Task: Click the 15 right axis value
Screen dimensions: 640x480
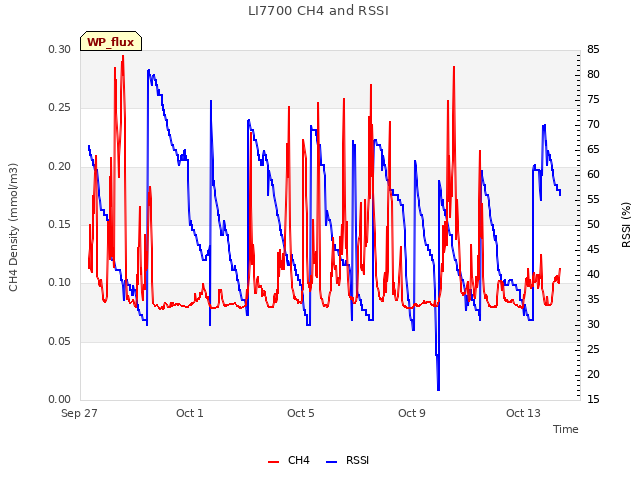Action: (593, 400)
